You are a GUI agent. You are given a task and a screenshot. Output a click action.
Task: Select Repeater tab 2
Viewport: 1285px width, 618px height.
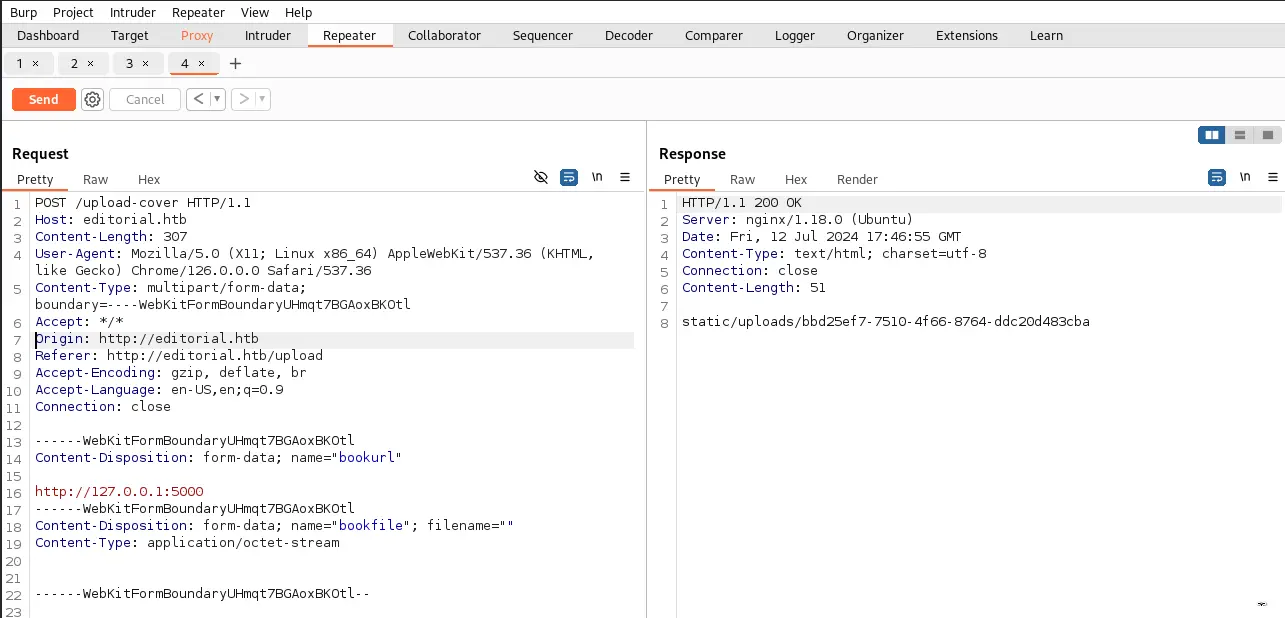(x=75, y=63)
